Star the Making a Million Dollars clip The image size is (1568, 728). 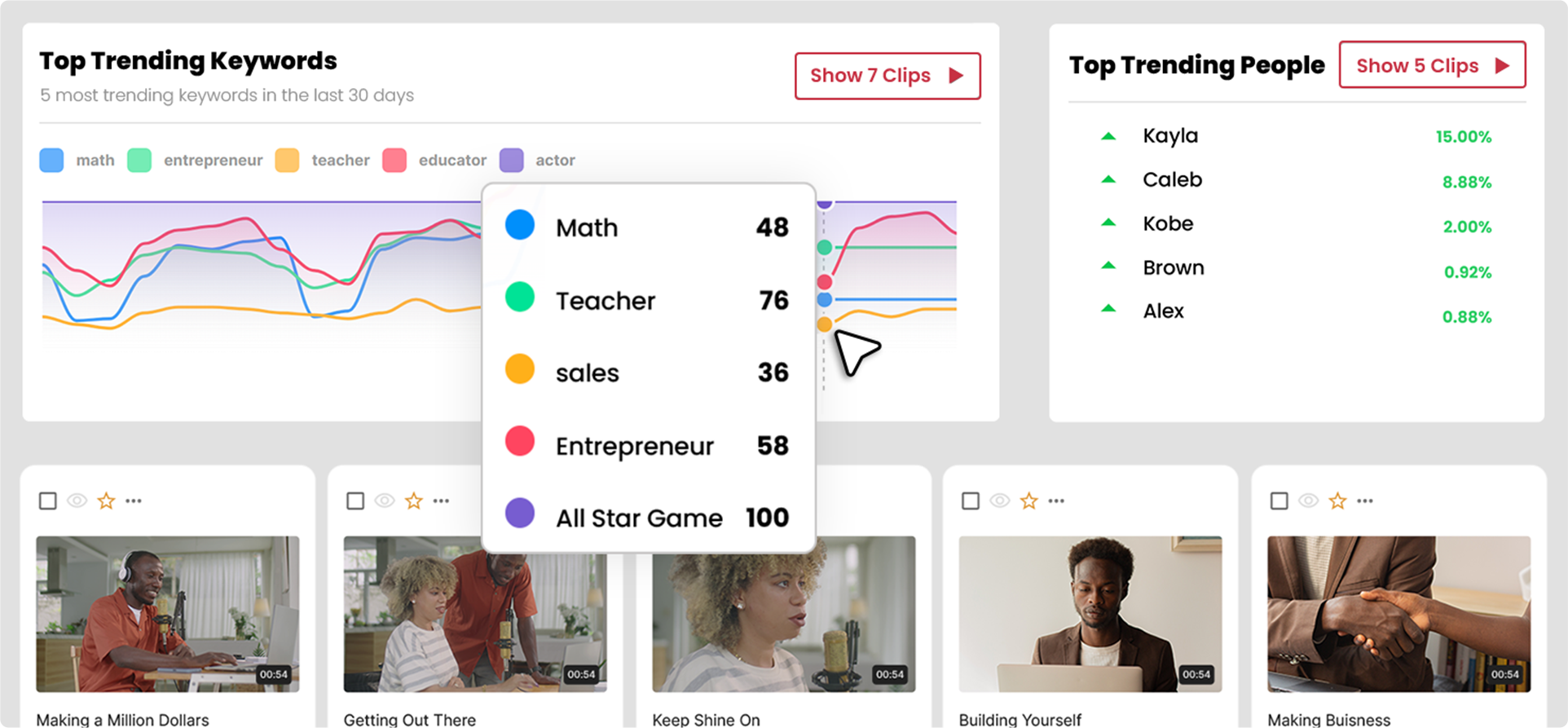(x=106, y=501)
